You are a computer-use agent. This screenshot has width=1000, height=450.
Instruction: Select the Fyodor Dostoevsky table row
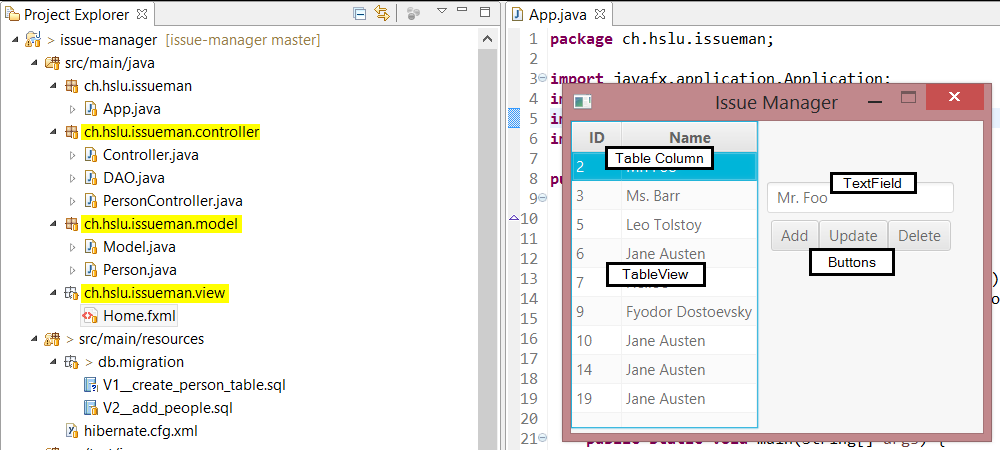(665, 312)
